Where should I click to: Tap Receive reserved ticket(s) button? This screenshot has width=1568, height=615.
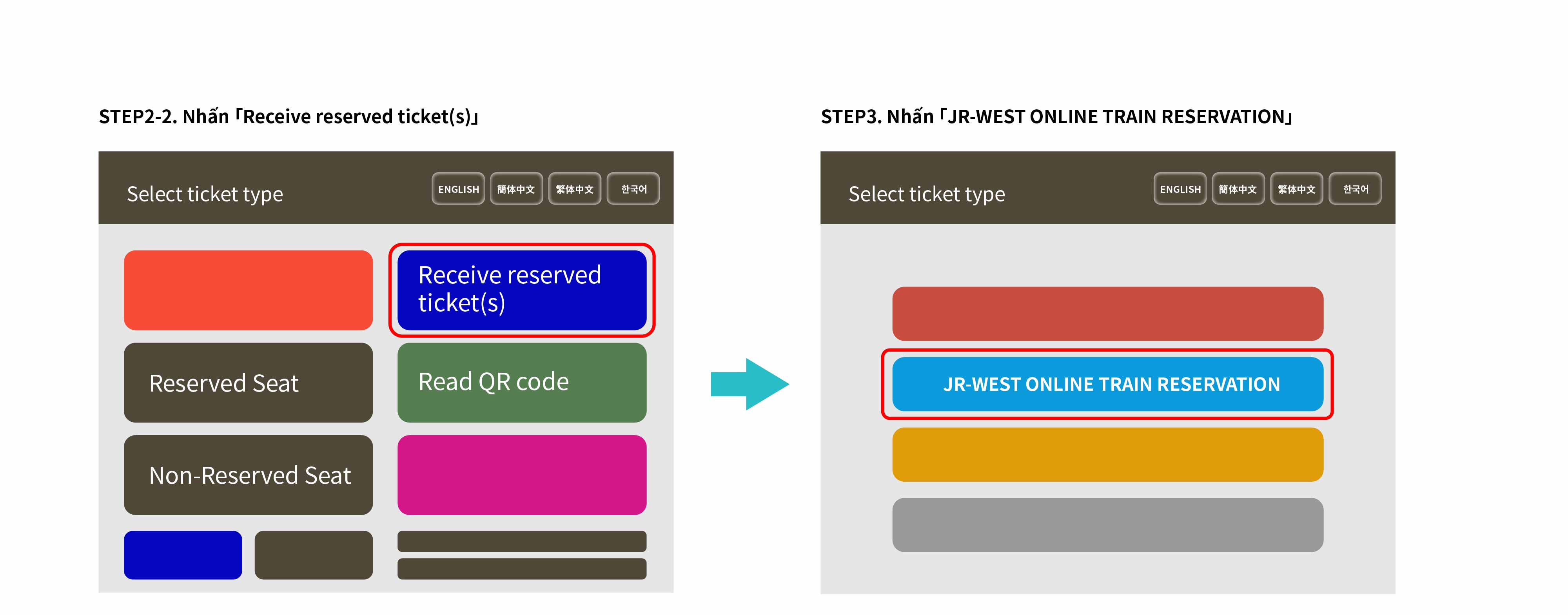coord(522,290)
